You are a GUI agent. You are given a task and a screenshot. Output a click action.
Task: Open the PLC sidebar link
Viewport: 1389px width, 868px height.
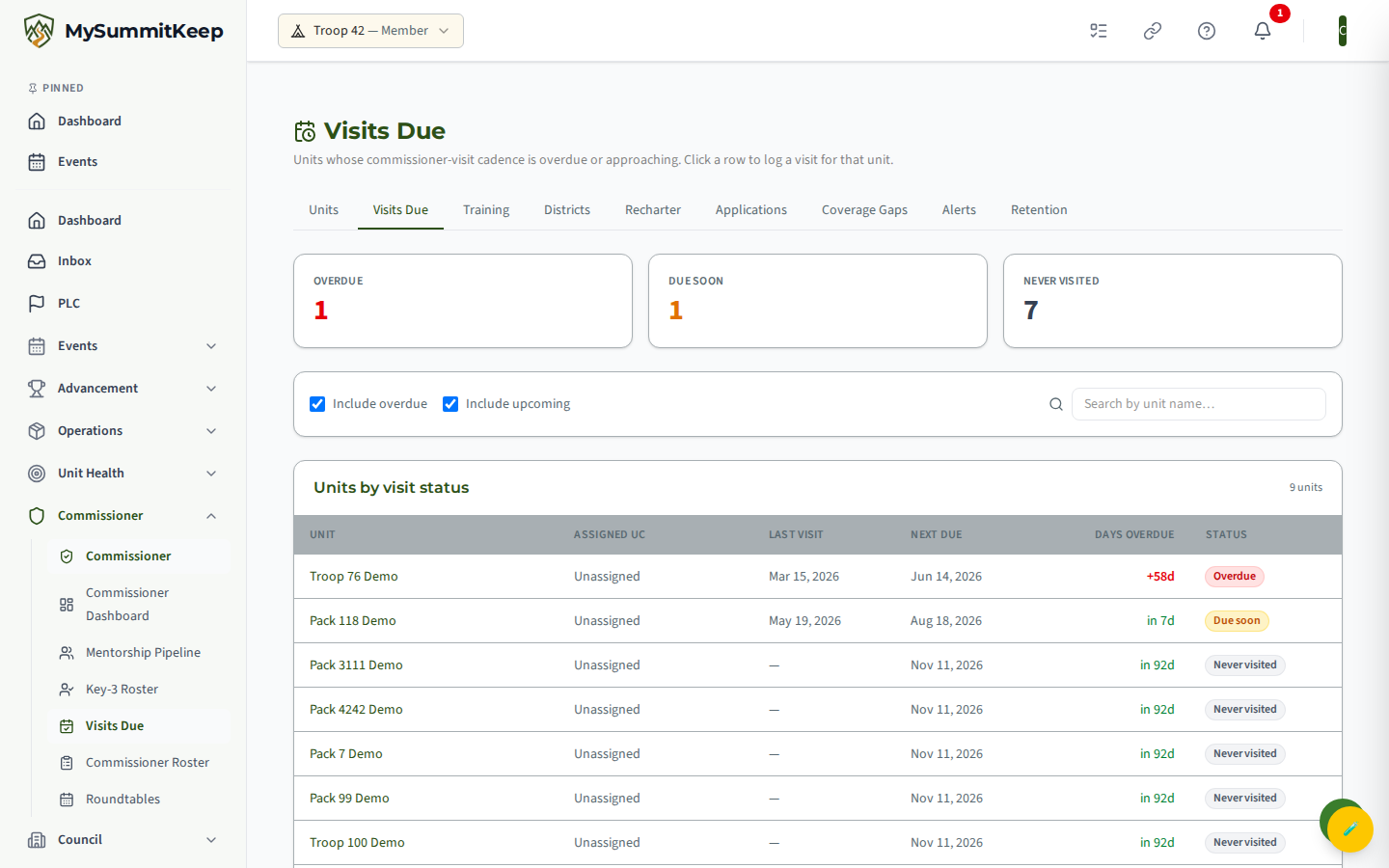pyautogui.click(x=123, y=304)
